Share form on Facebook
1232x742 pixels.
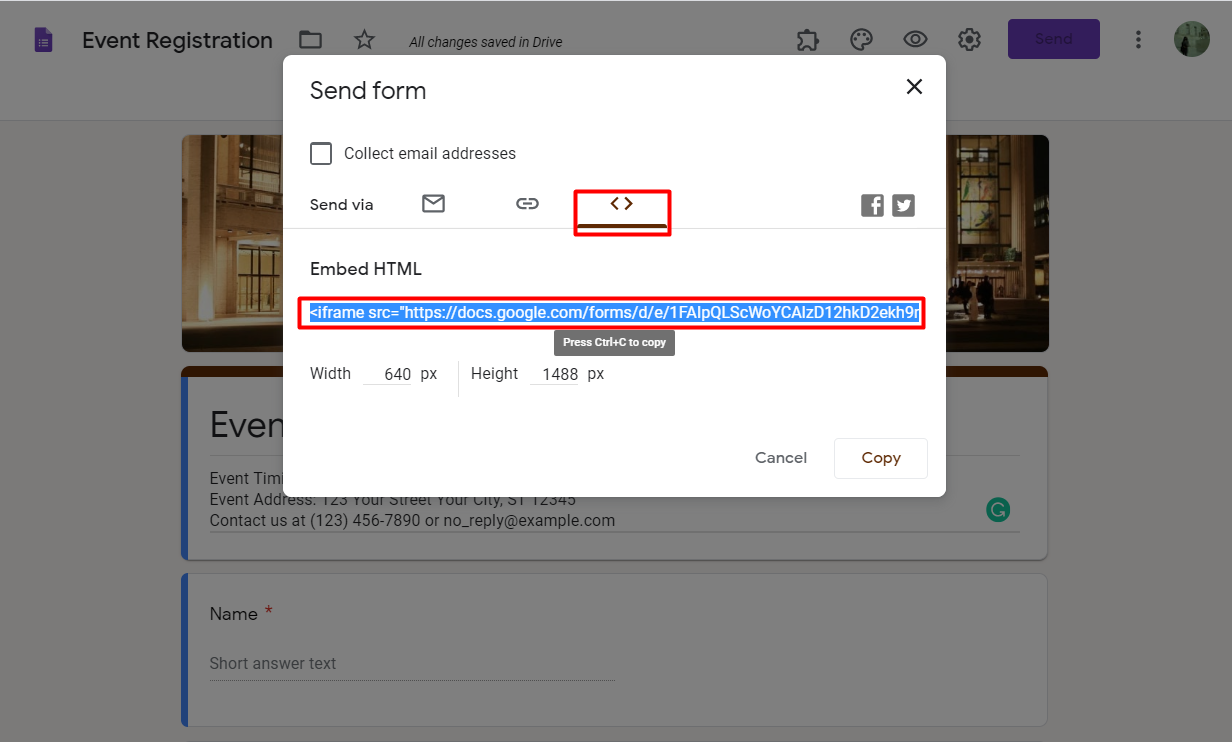pos(872,205)
